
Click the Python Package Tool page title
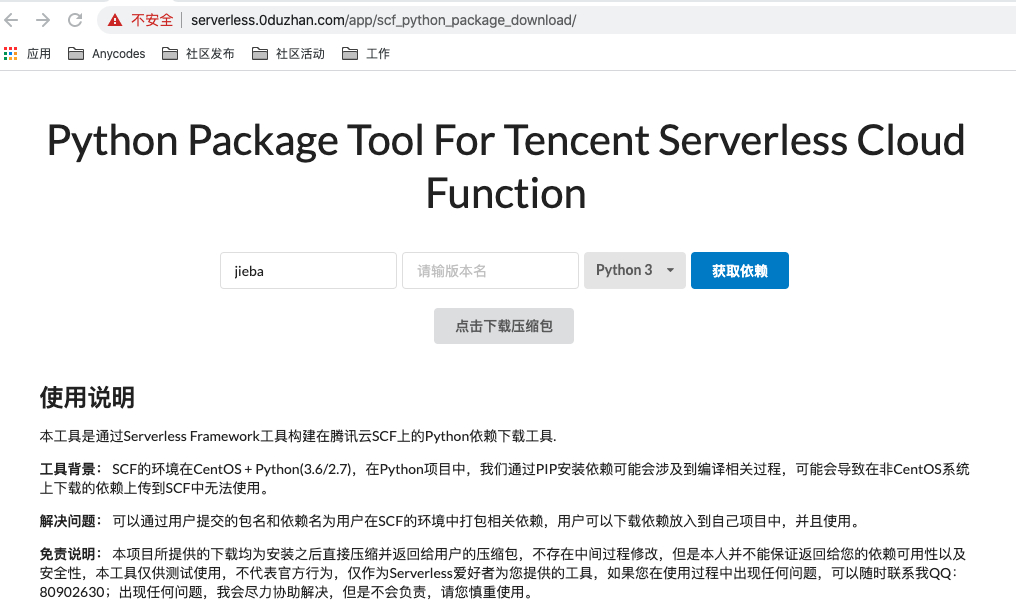(506, 167)
